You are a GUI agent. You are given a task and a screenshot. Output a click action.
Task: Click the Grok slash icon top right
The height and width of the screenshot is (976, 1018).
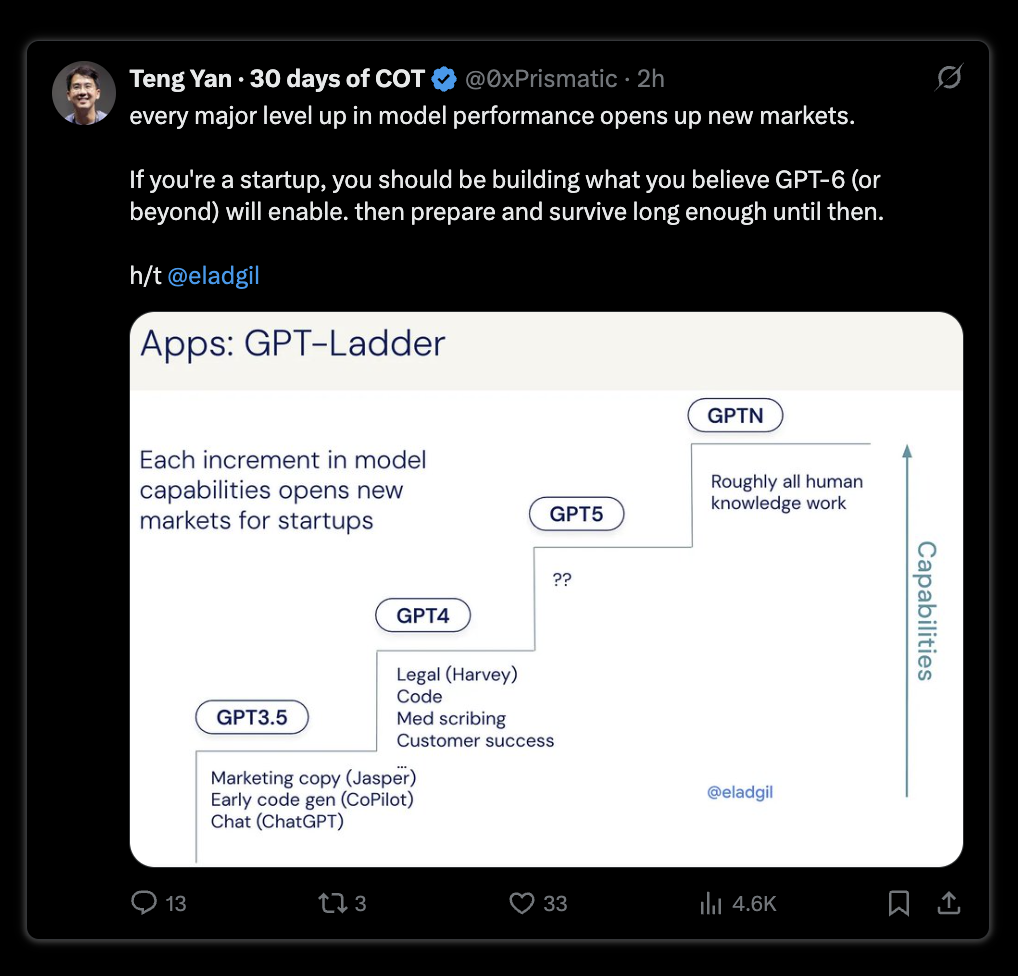point(949,78)
